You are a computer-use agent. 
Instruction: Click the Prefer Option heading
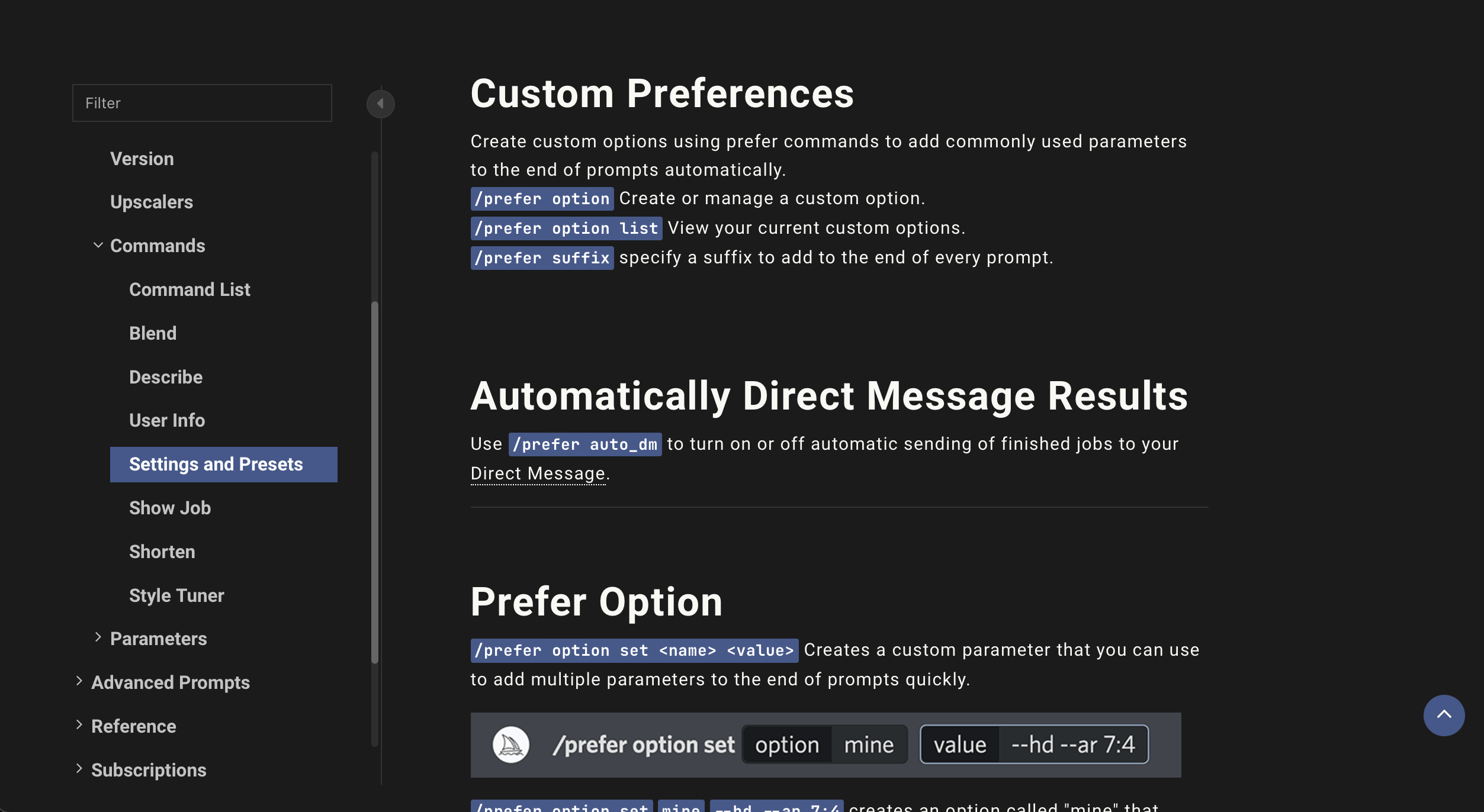[596, 602]
